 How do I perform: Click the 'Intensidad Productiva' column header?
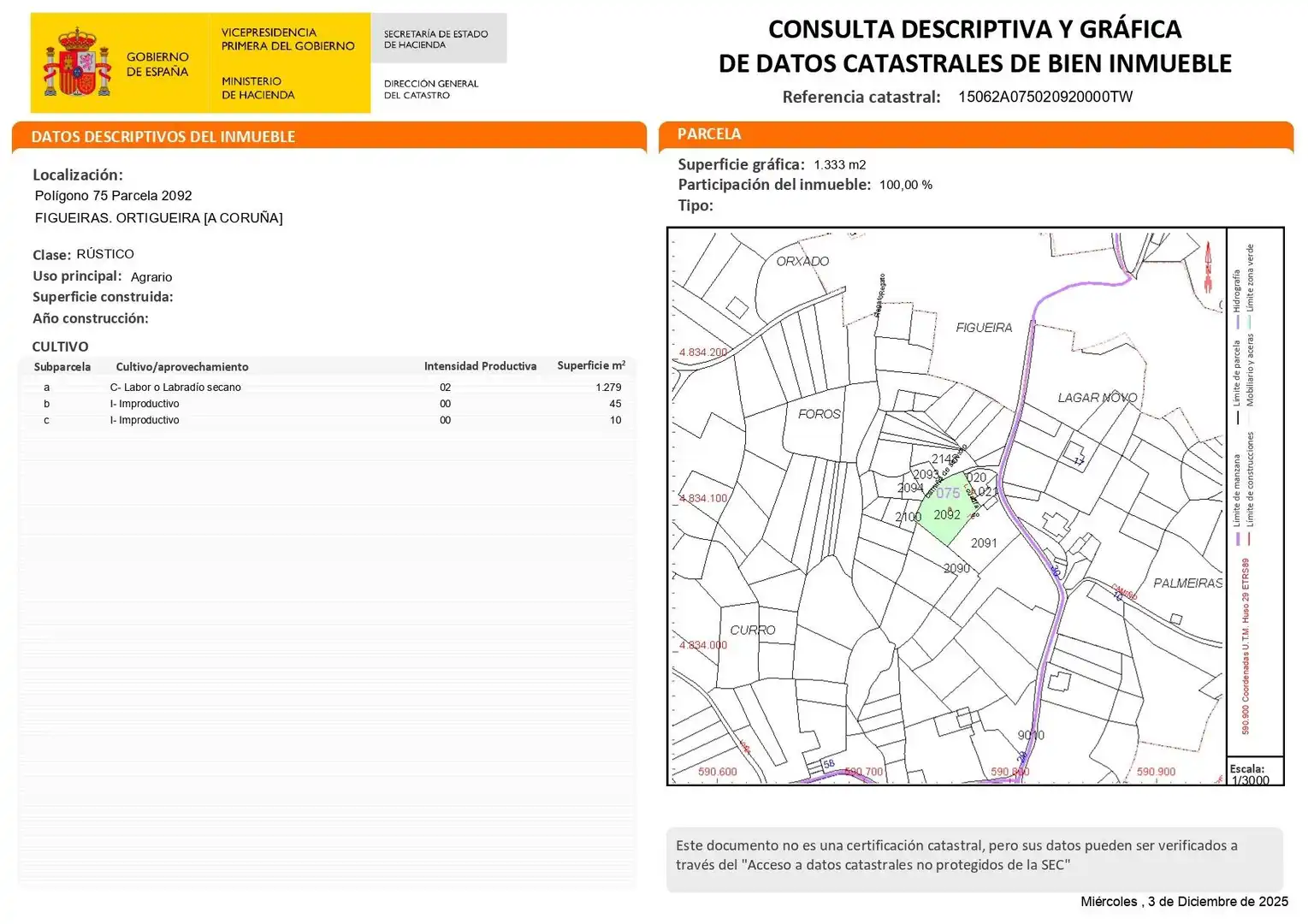pos(480,366)
